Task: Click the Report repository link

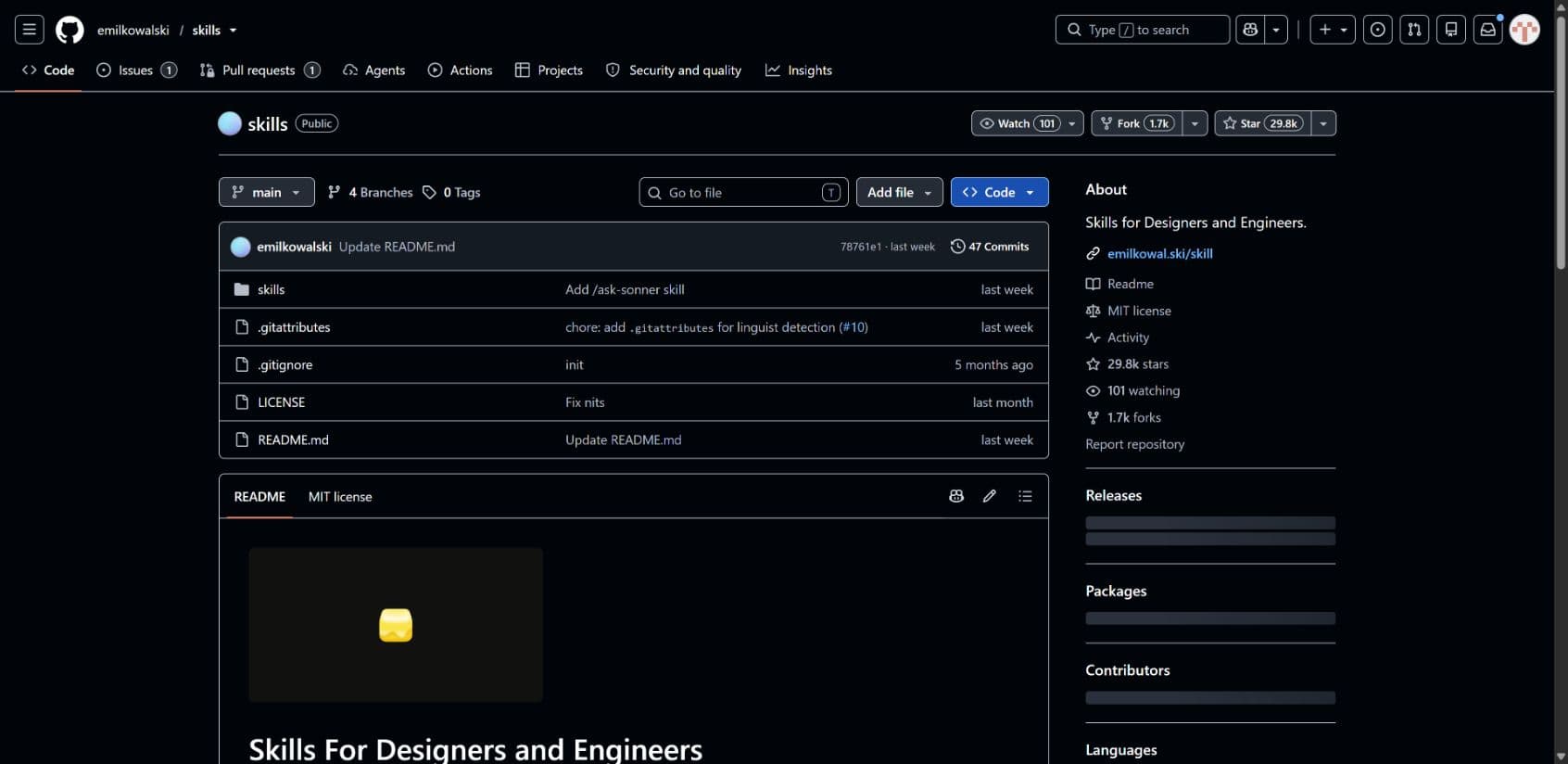Action: pyautogui.click(x=1135, y=444)
